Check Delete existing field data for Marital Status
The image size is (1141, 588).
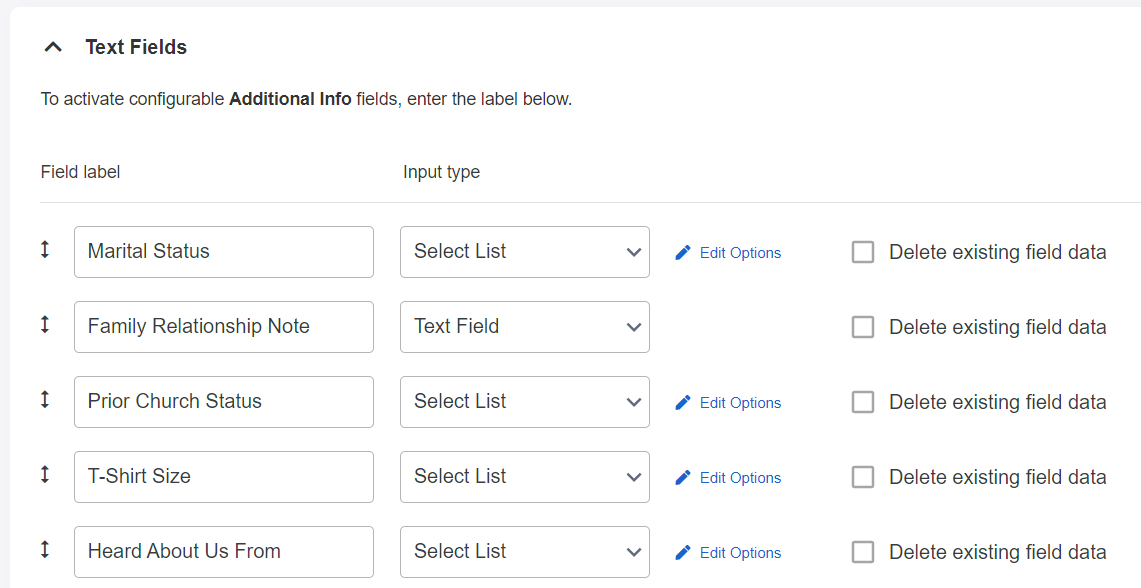[863, 253]
